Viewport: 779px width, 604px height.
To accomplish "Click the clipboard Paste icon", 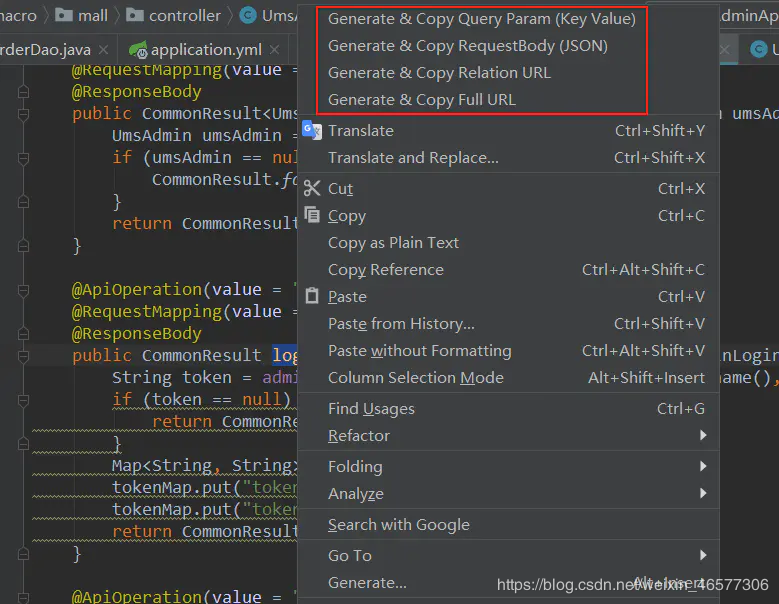I will pyautogui.click(x=312, y=296).
